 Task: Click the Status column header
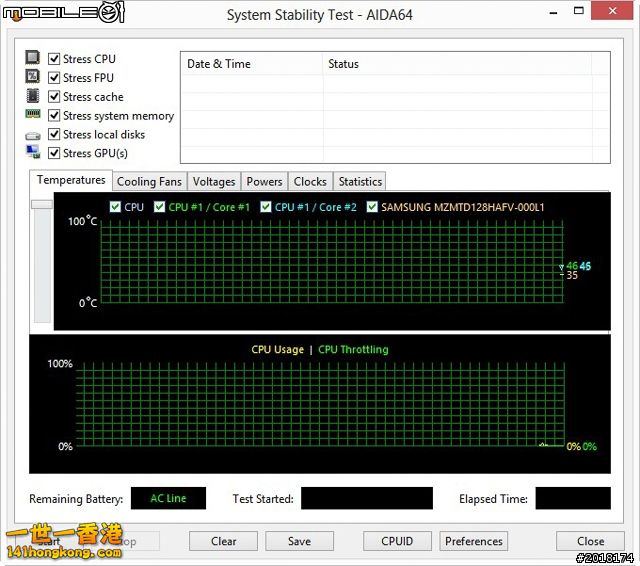pyautogui.click(x=457, y=64)
